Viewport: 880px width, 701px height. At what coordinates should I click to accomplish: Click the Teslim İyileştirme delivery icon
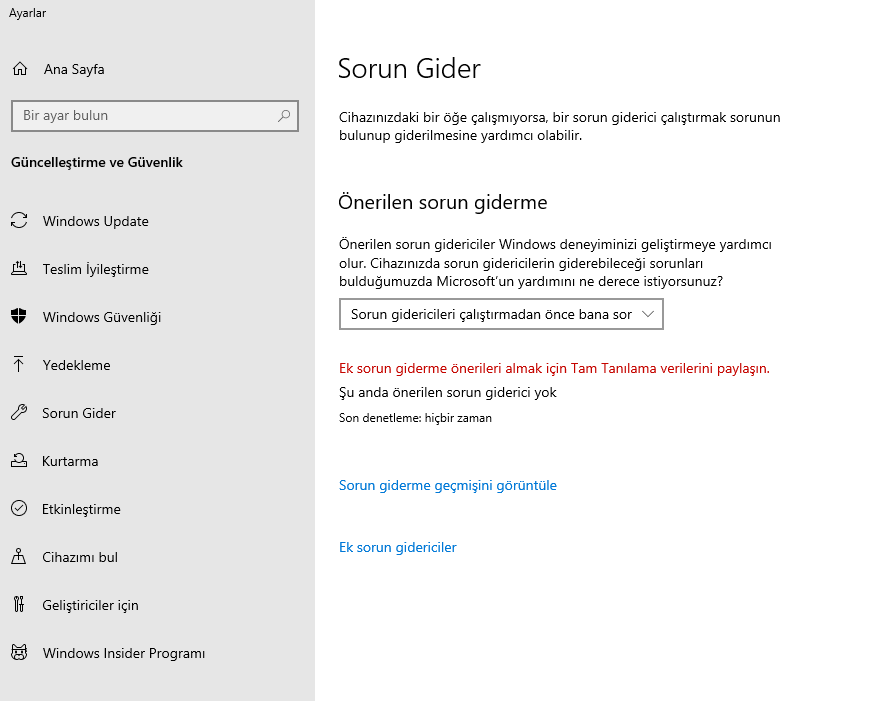click(x=19, y=269)
